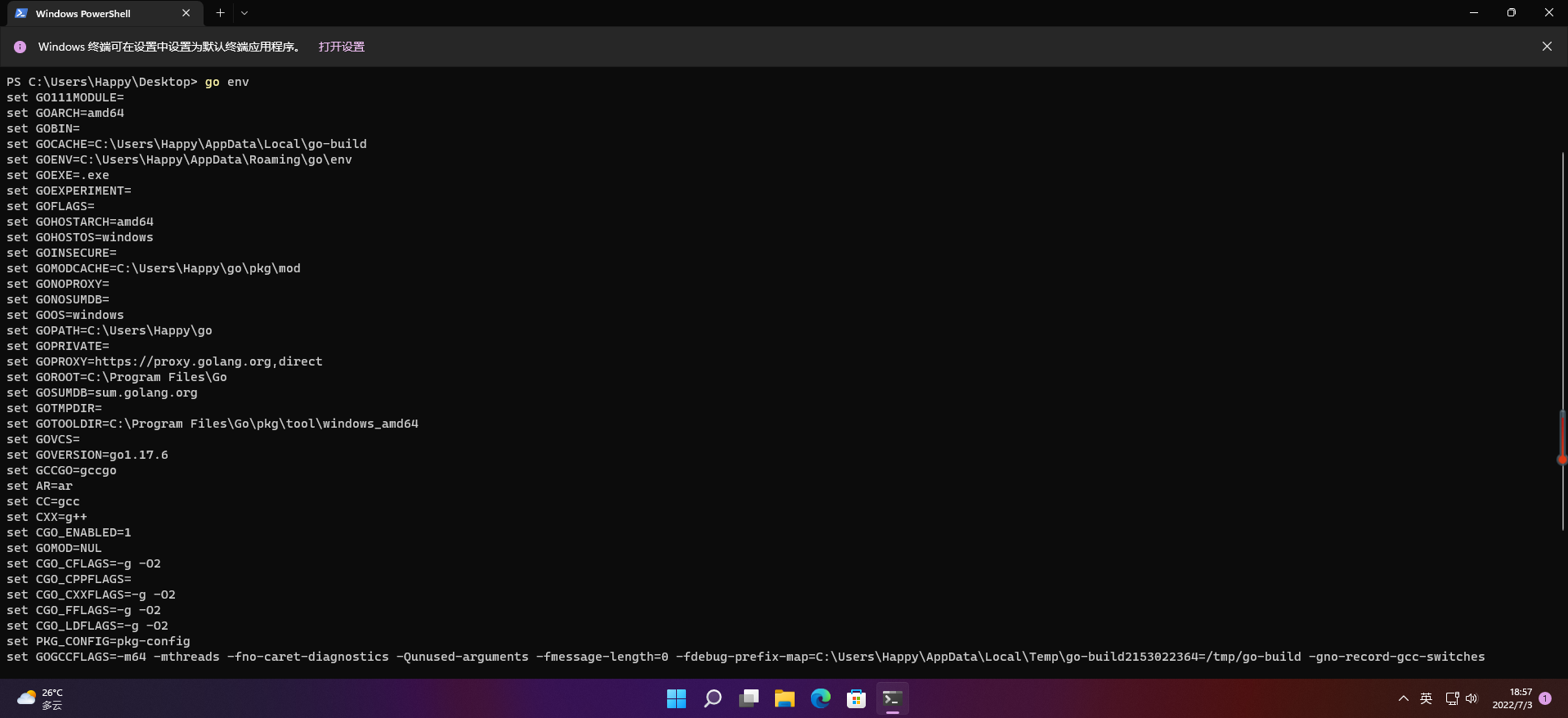Click the GOCACHE path line
Viewport: 1568px width, 718px height.
(x=186, y=144)
